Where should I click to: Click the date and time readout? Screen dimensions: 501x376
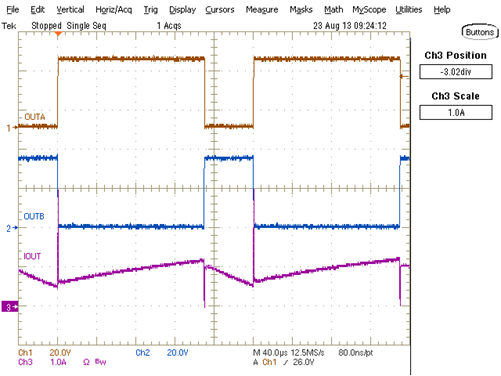[350, 26]
